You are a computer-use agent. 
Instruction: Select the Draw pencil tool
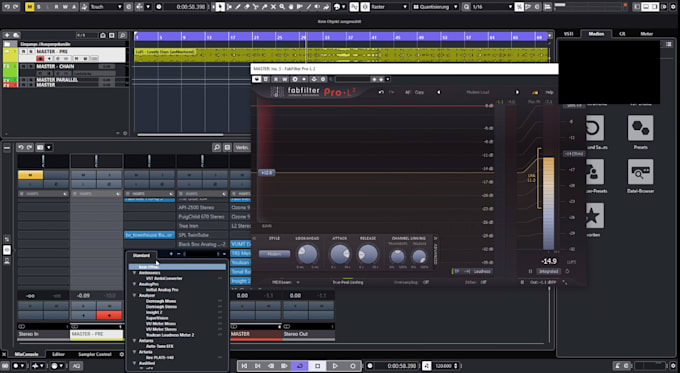(238, 7)
